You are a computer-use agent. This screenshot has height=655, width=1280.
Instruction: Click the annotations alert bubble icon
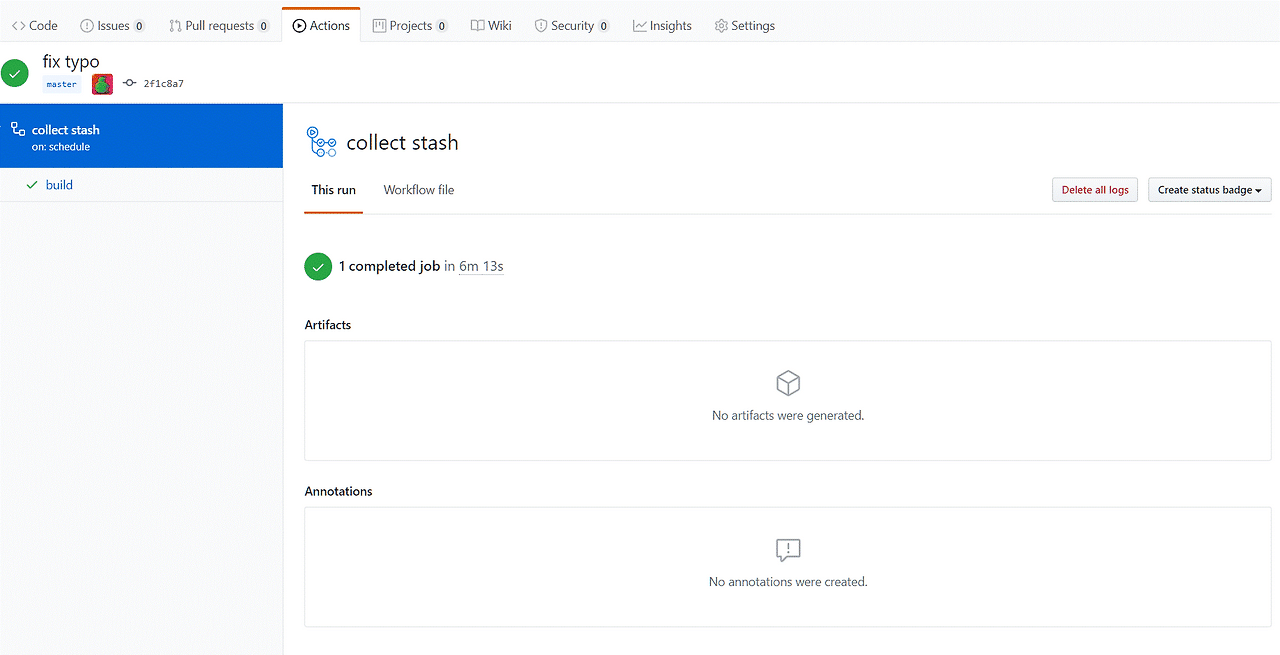pos(788,550)
